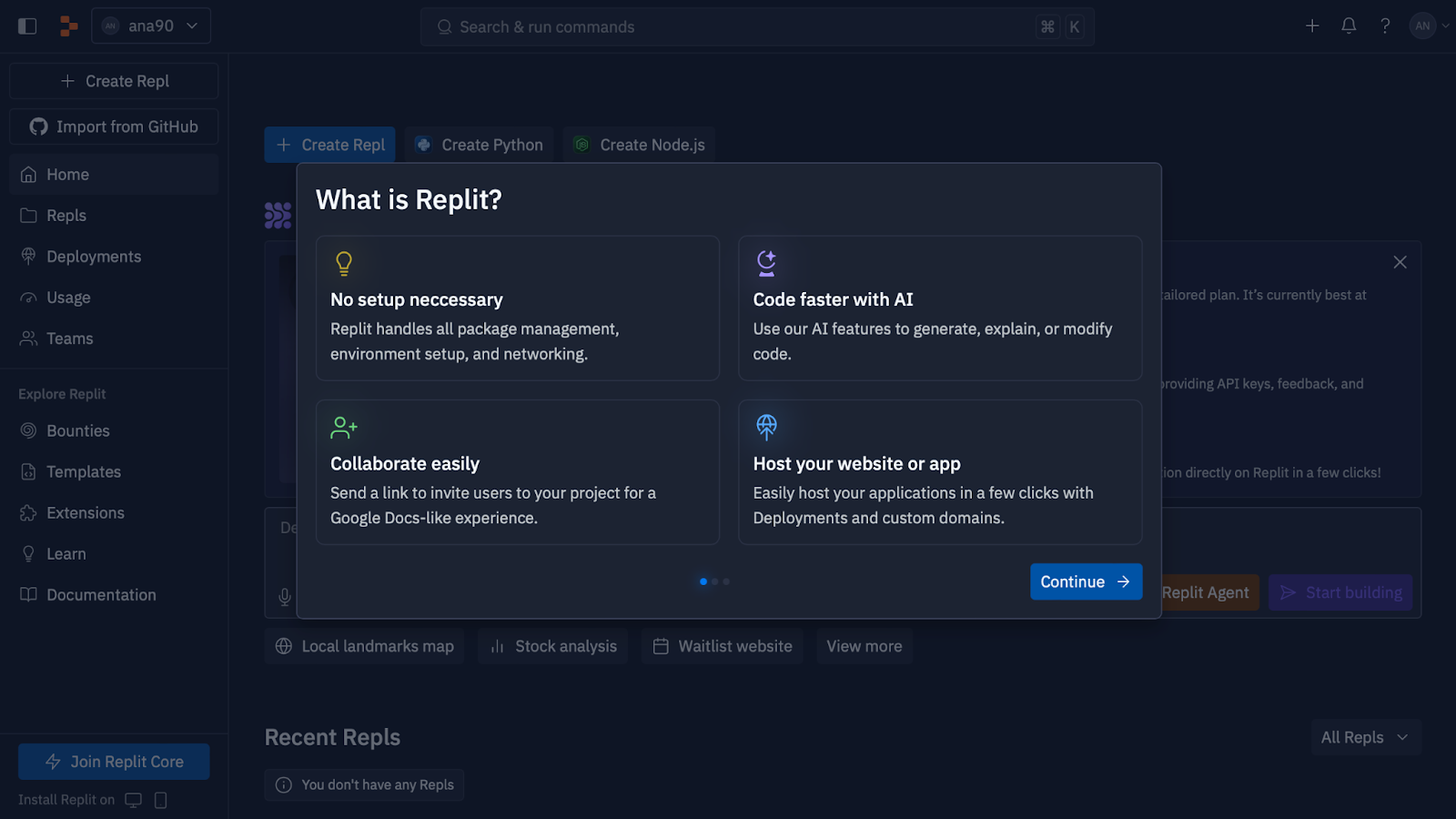The width and height of the screenshot is (1456, 819).
Task: Select the Code faster with AI card
Action: click(x=940, y=308)
